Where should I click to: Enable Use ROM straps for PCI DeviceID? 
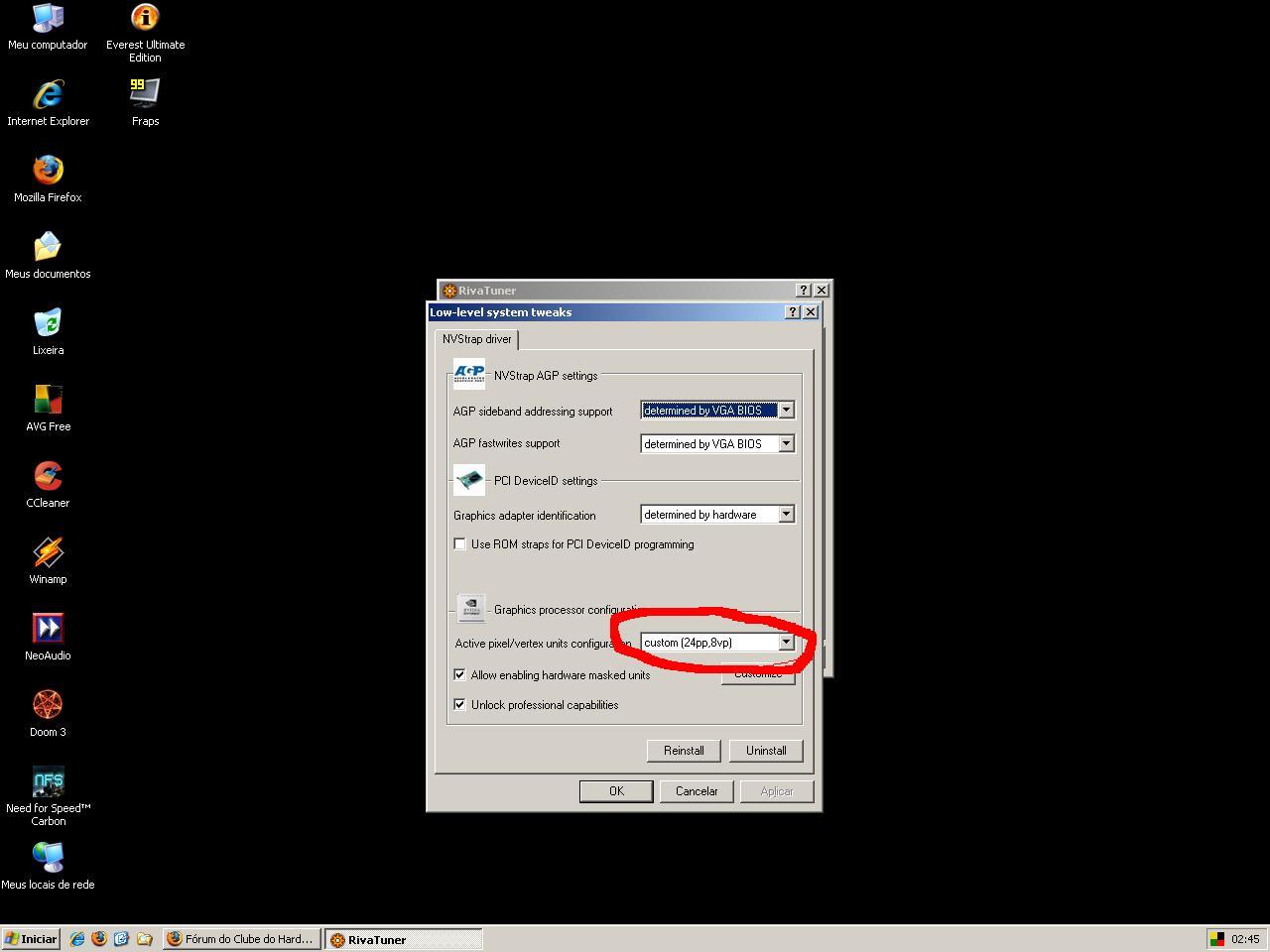(x=459, y=543)
